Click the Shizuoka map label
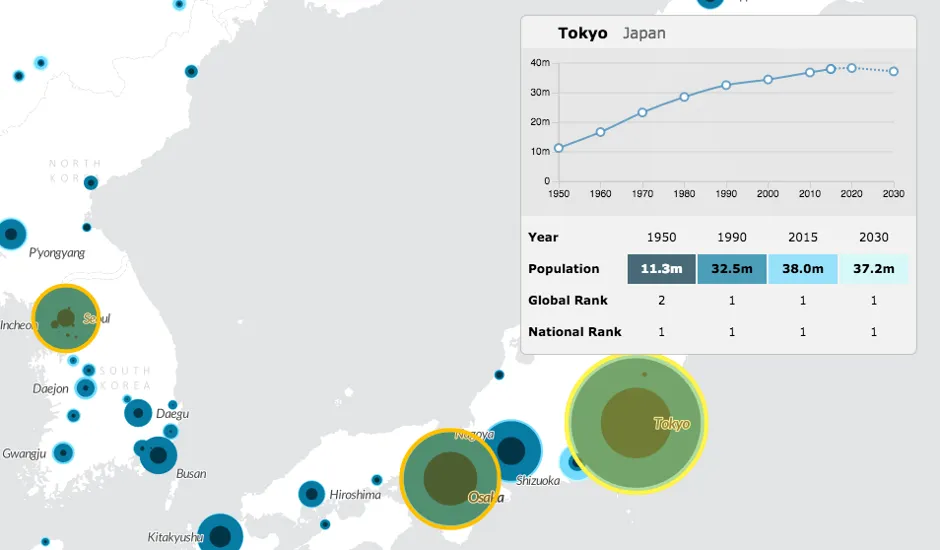The image size is (940, 550). click(x=538, y=480)
